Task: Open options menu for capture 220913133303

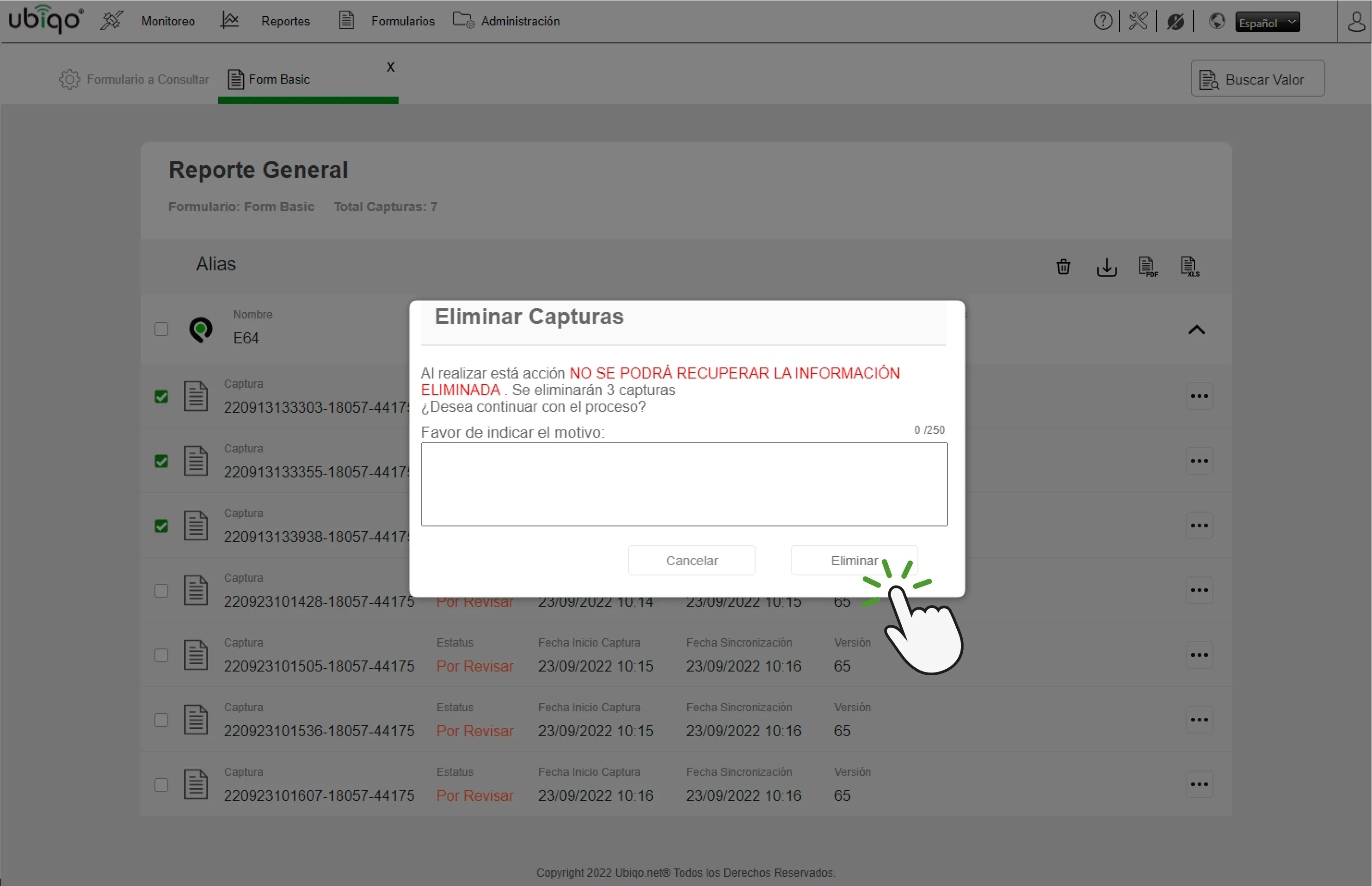Action: coord(1200,397)
